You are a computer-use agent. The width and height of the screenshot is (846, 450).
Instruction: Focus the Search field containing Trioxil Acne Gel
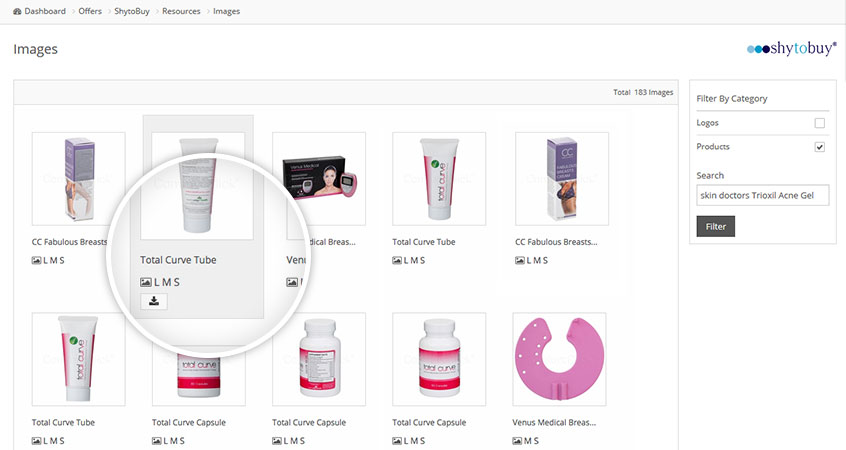762,195
